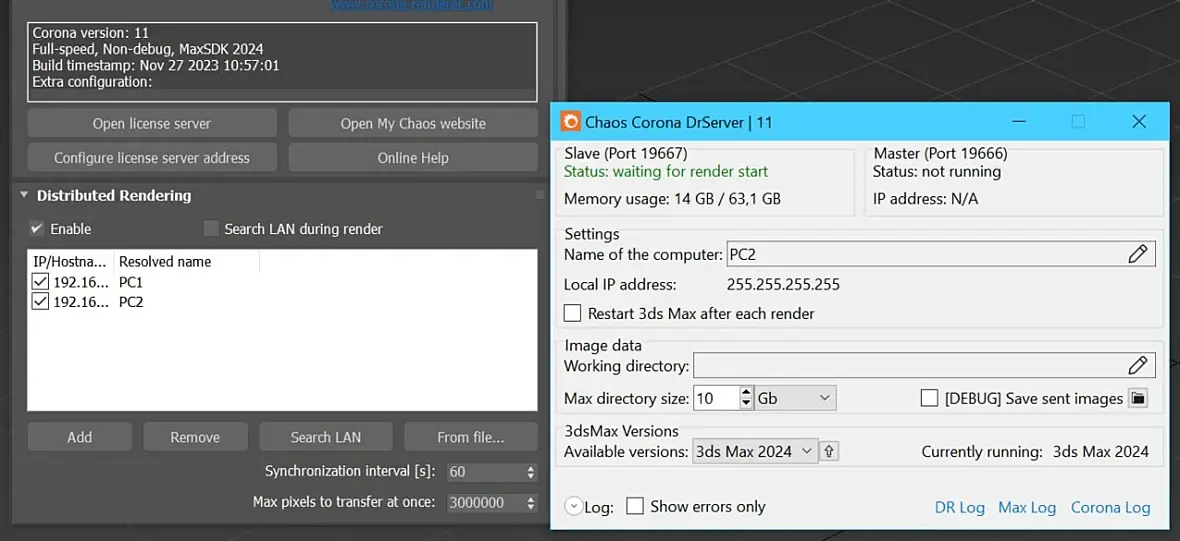Tick the Show errors only checkbox
Viewport: 1180px width, 541px height.
(x=635, y=506)
